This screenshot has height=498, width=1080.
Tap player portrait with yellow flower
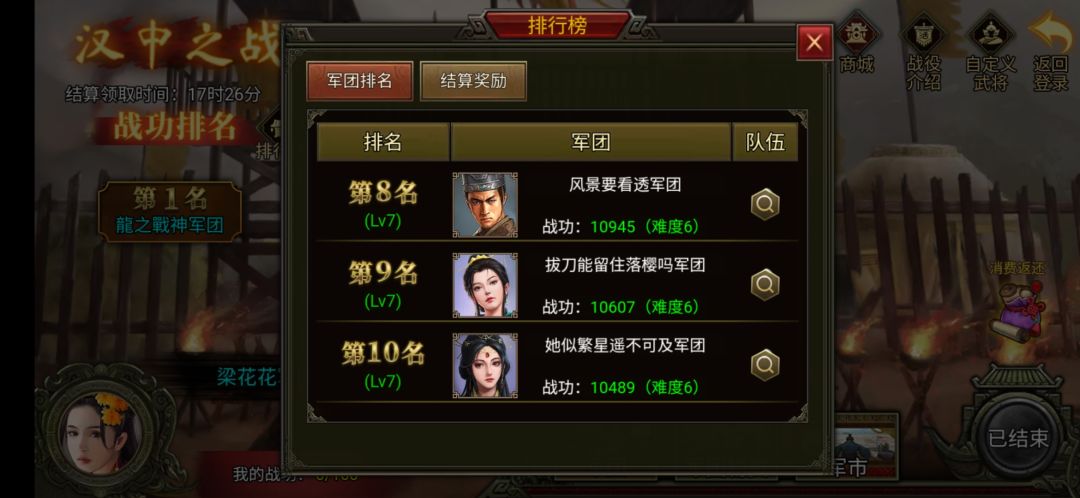click(x=102, y=433)
